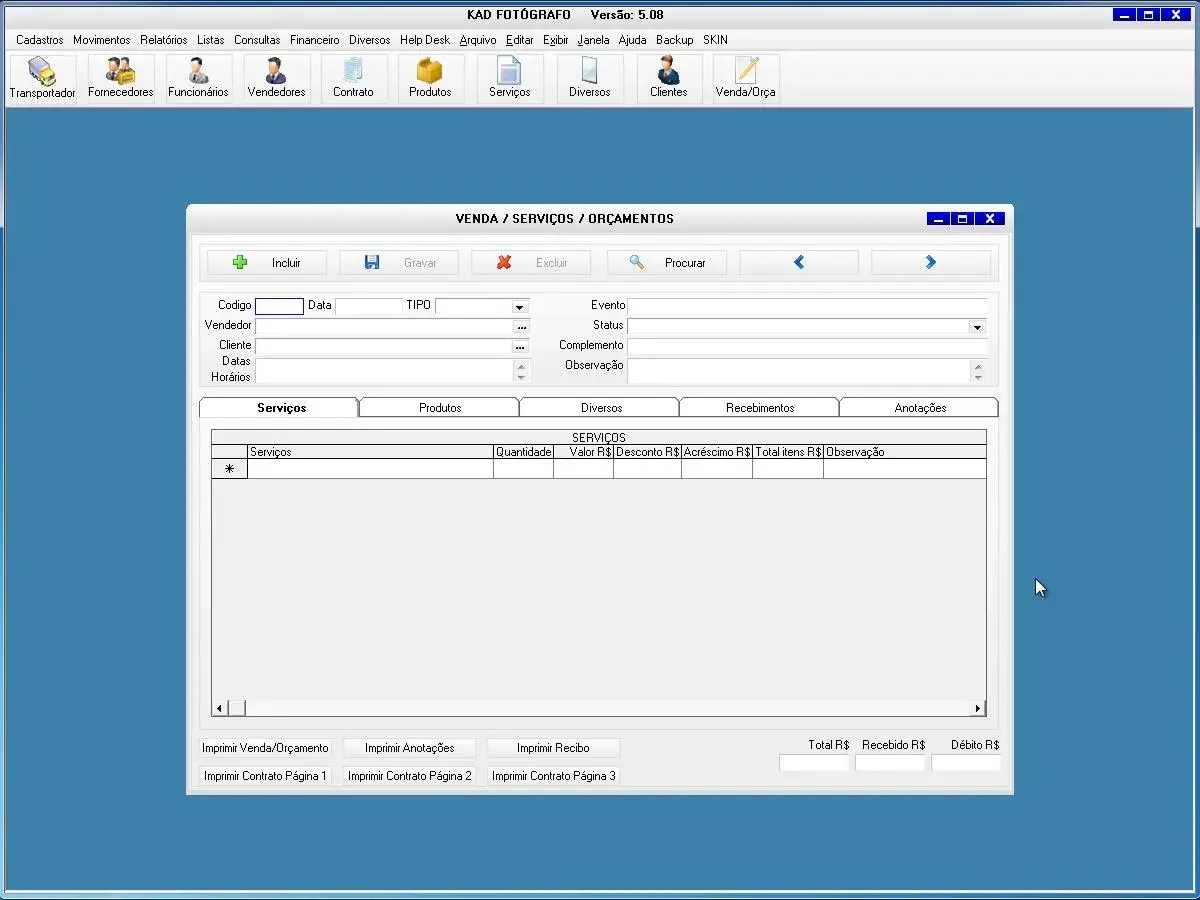Click the Procurar search button
1200x900 pixels.
(x=667, y=263)
